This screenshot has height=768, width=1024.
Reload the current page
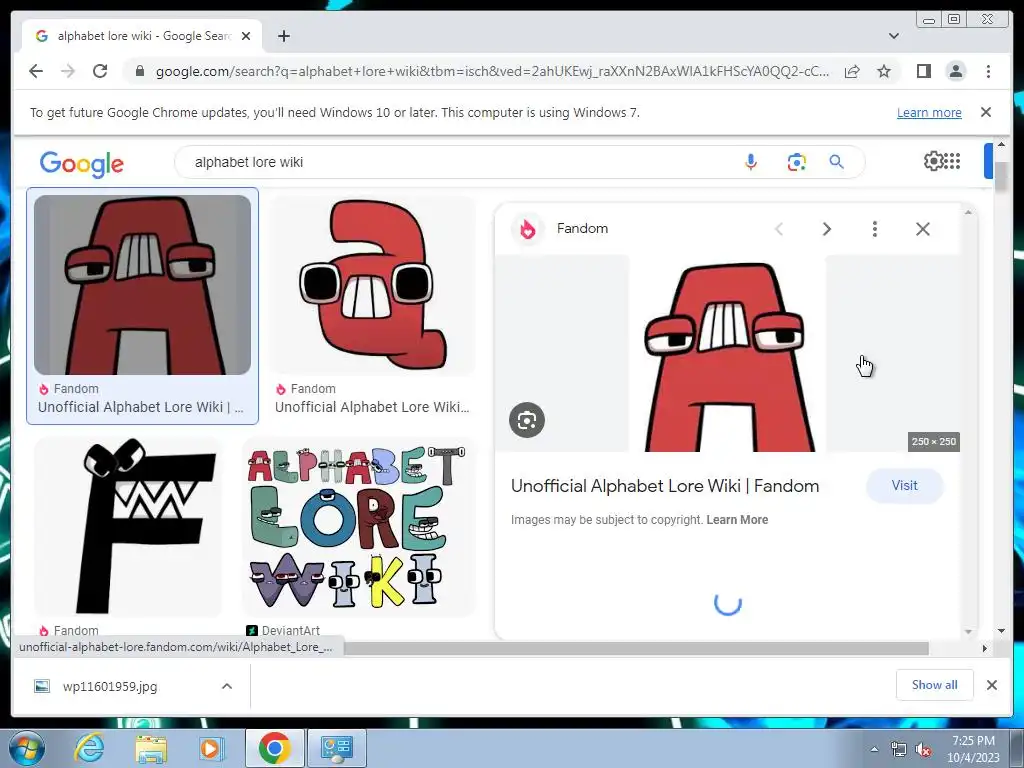[x=100, y=71]
